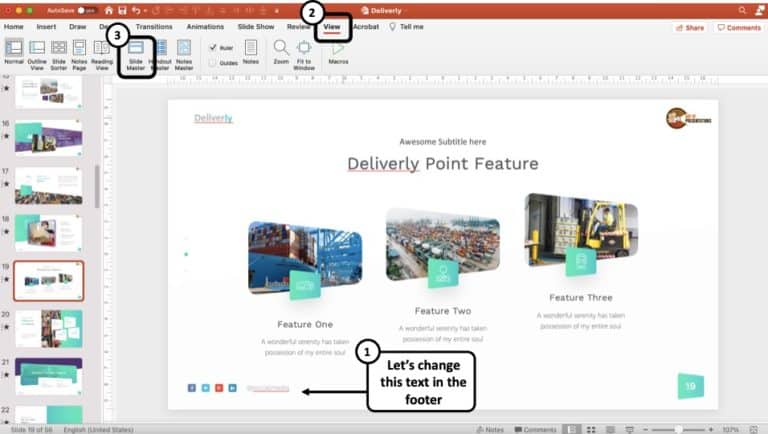Open the Notes Master view

tap(184, 55)
